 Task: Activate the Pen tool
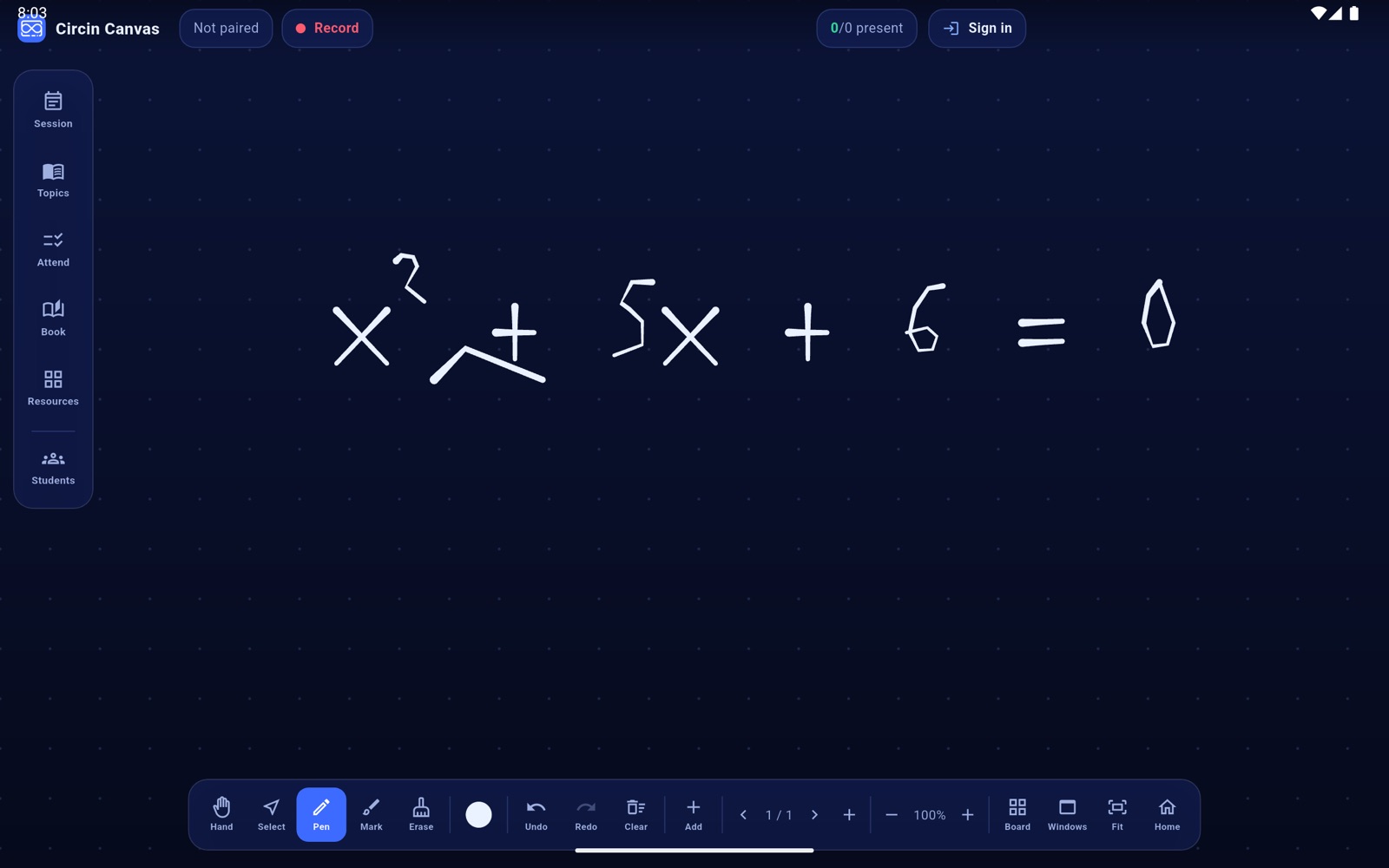click(321, 814)
